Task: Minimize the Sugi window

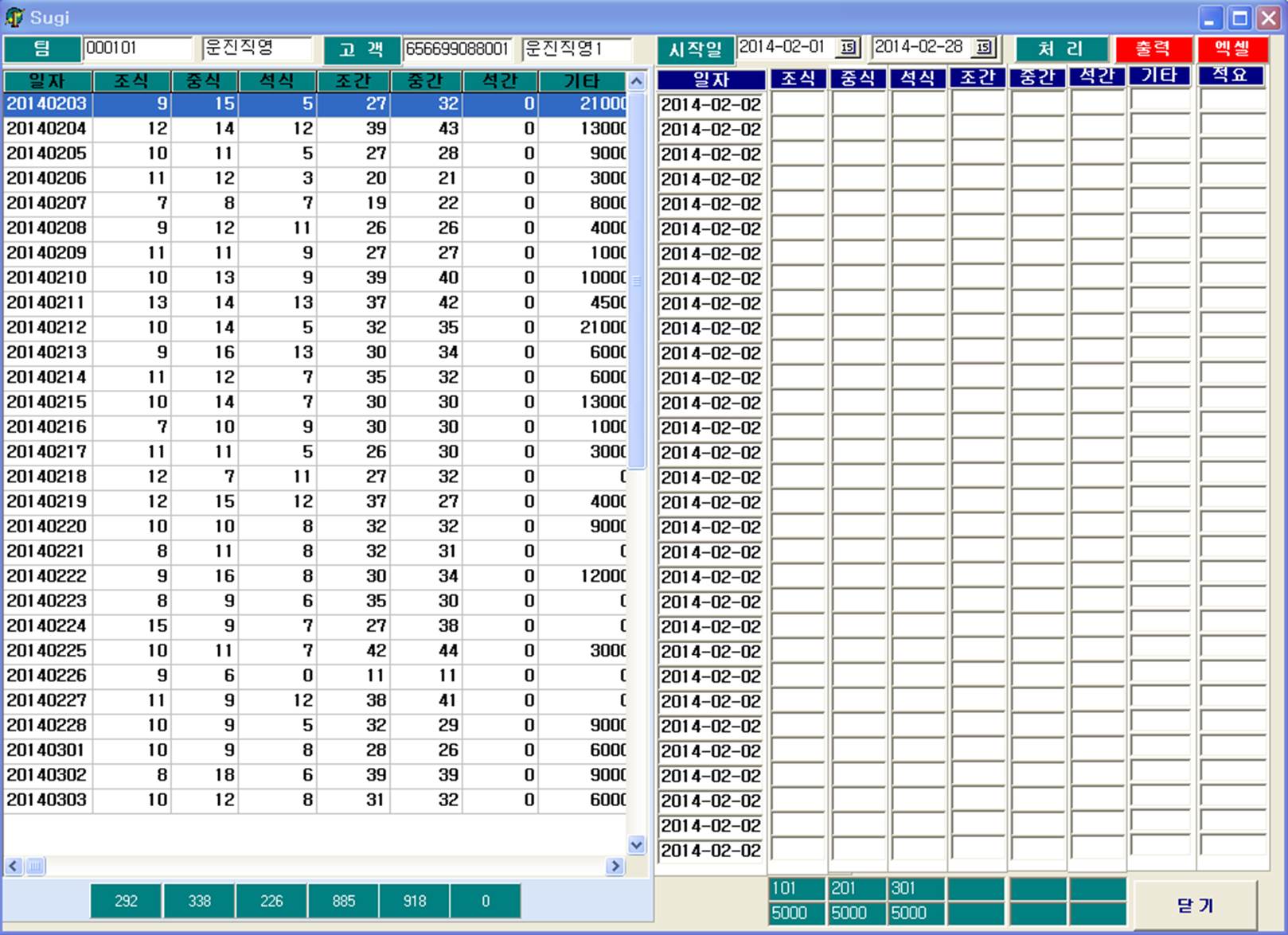Action: click(1210, 18)
